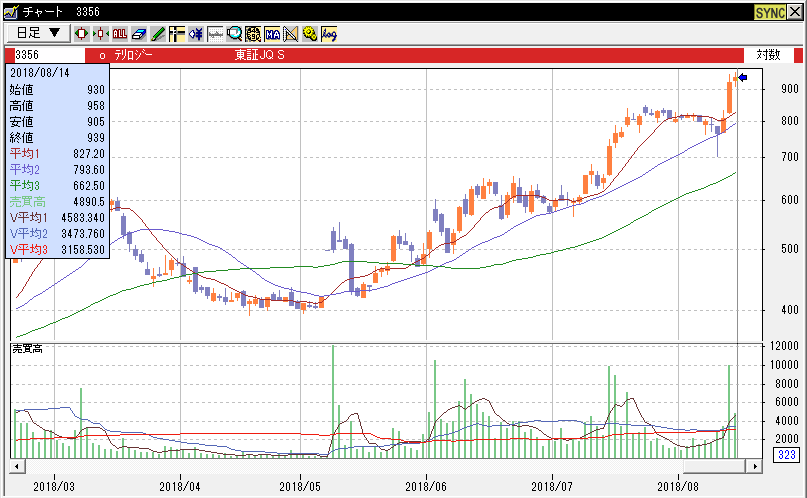
Task: Click the magnifying glass search icon
Action: pos(234,33)
